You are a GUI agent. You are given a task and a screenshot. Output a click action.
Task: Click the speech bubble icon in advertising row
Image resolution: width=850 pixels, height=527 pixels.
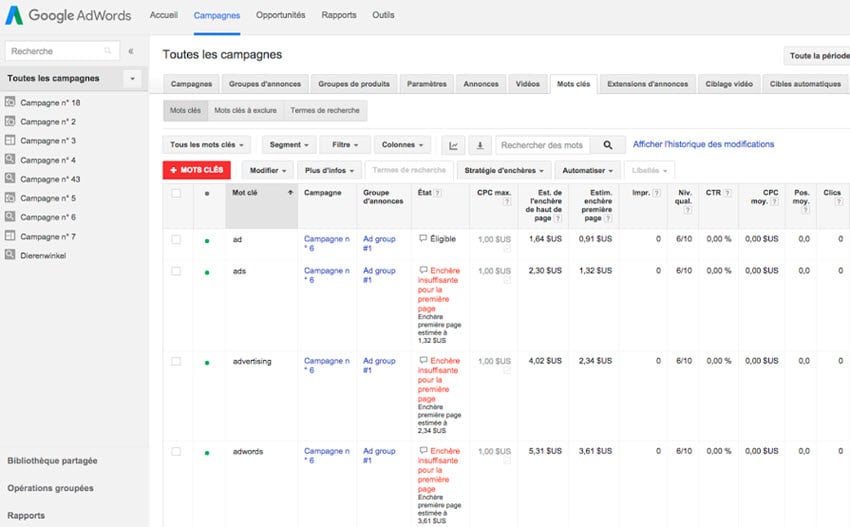tap(423, 361)
